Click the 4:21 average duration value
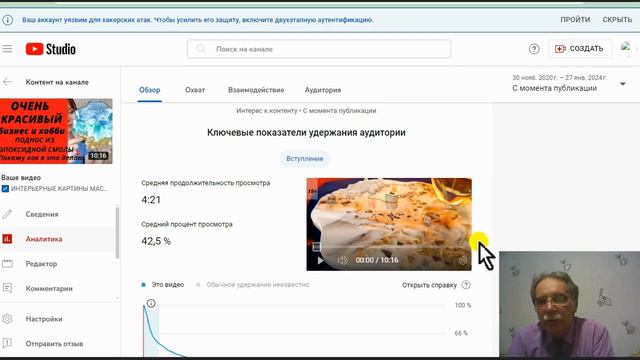 [x=151, y=200]
